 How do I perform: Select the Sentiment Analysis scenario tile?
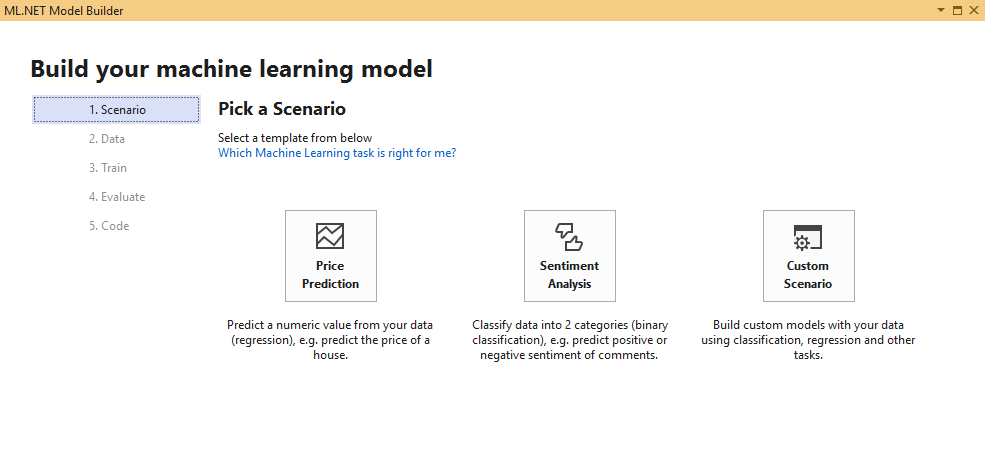click(x=570, y=256)
